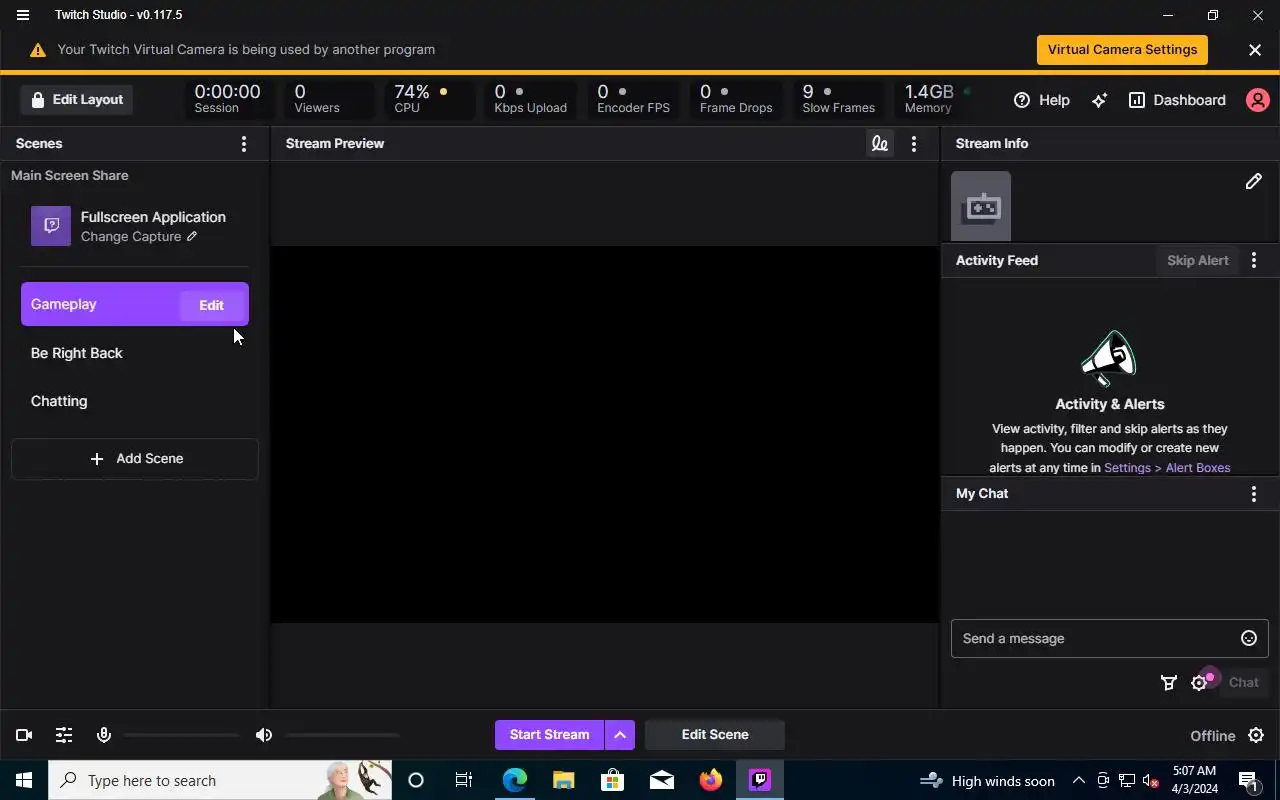This screenshot has width=1280, height=800.
Task: Select the Chatting scene
Action: click(x=135, y=401)
